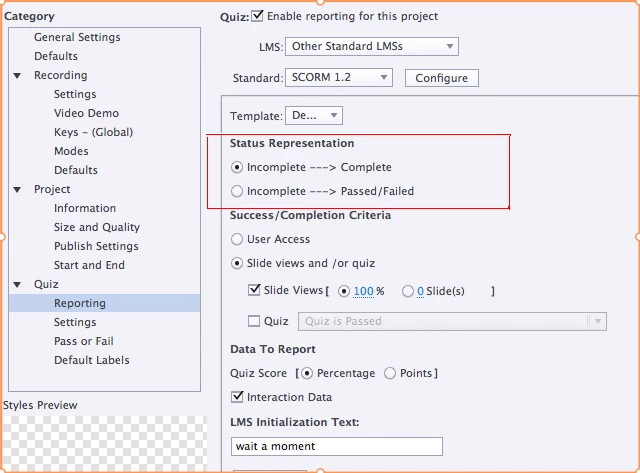The height and width of the screenshot is (473, 640).
Task: Uncheck the Interaction Data checkbox
Action: (237, 397)
